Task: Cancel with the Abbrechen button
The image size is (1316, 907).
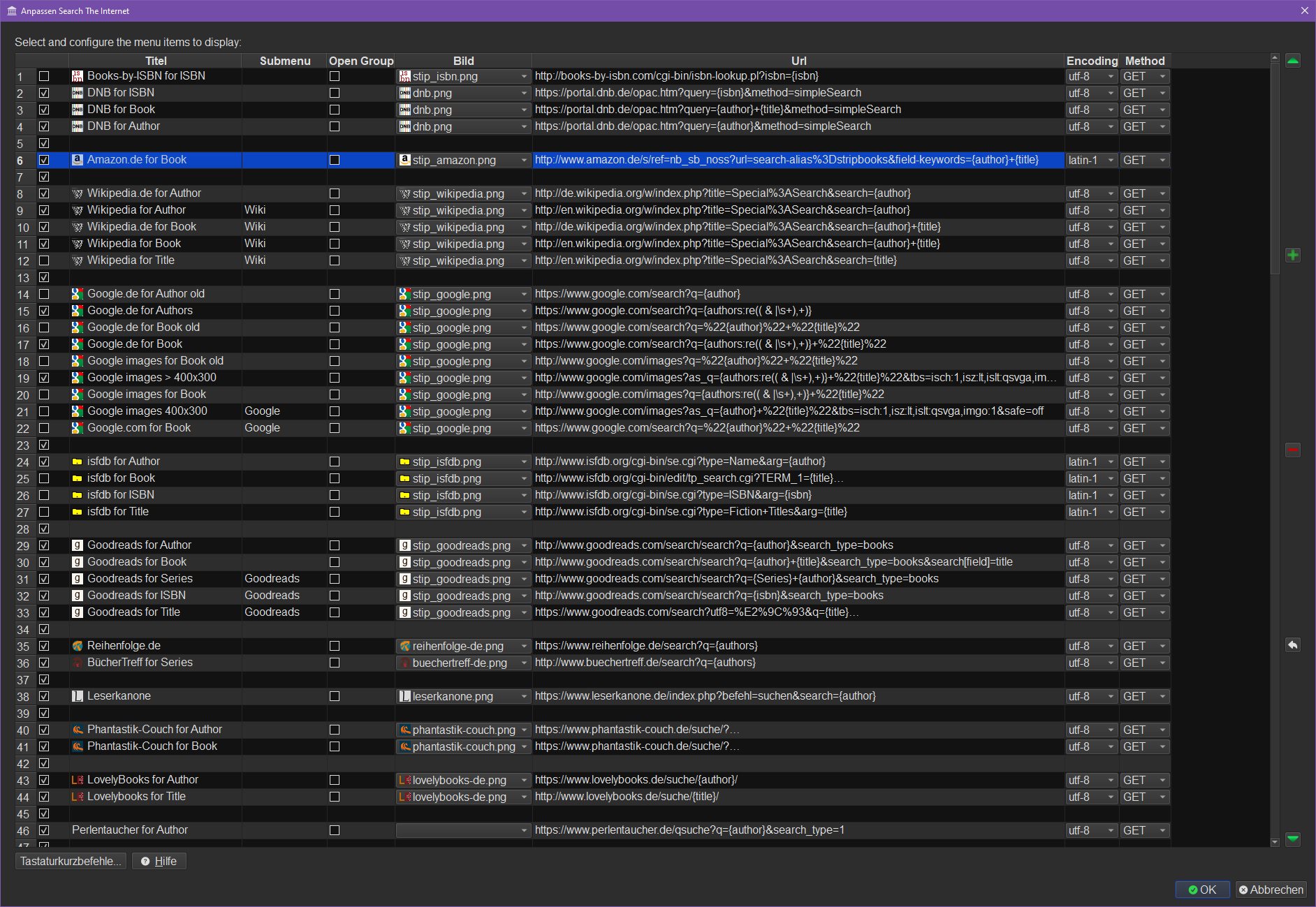Action: tap(1271, 890)
